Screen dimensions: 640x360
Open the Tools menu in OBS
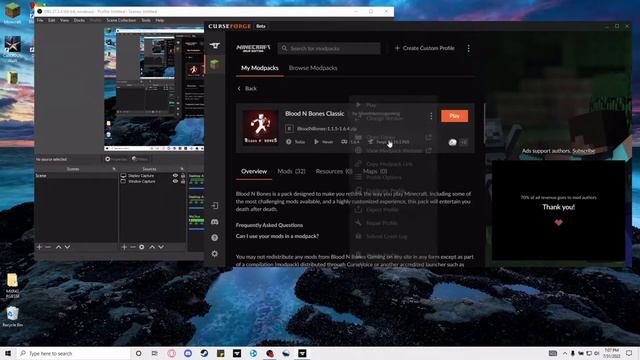coord(146,20)
